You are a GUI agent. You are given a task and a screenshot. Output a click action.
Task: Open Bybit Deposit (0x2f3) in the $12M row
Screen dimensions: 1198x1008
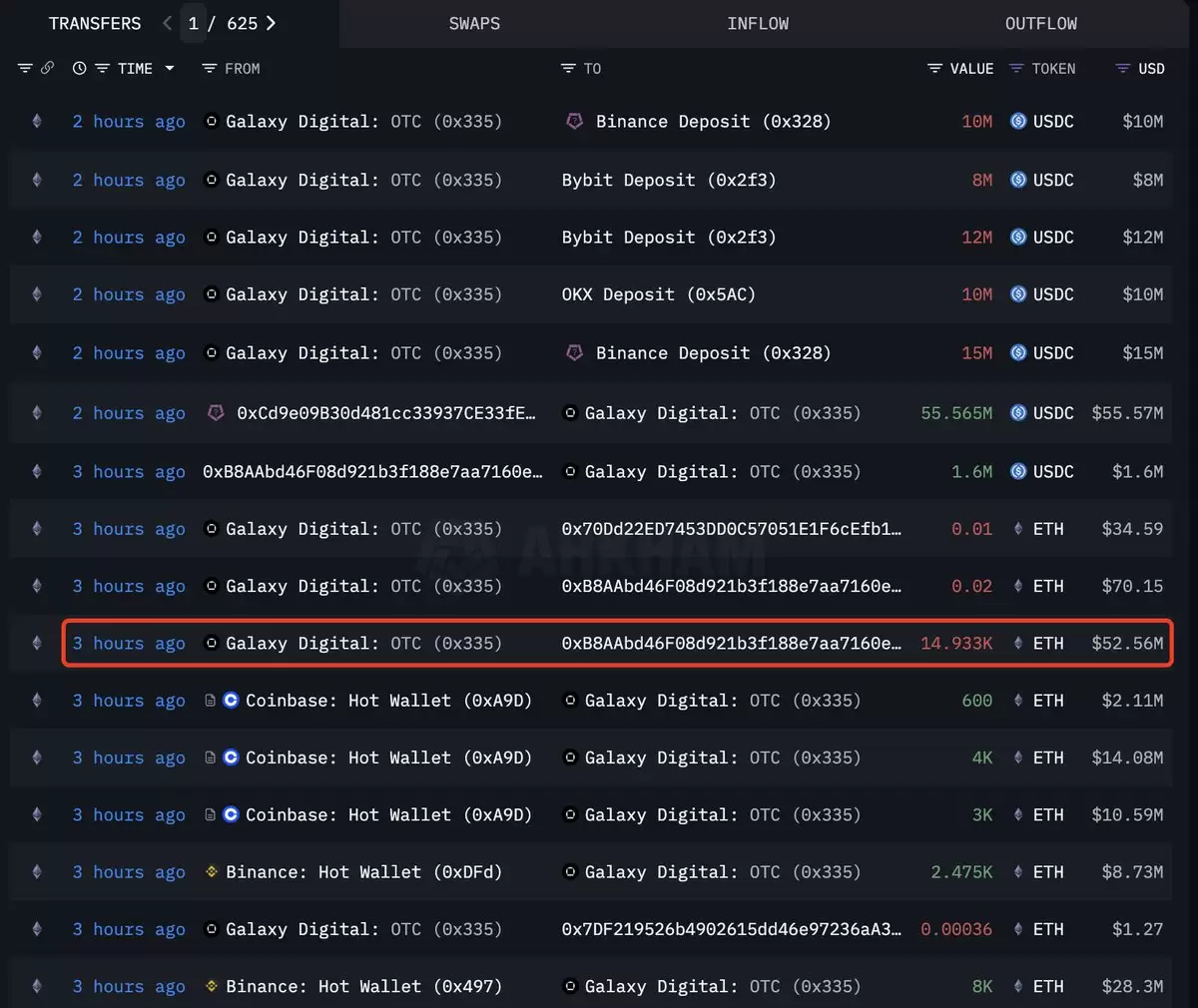click(669, 237)
